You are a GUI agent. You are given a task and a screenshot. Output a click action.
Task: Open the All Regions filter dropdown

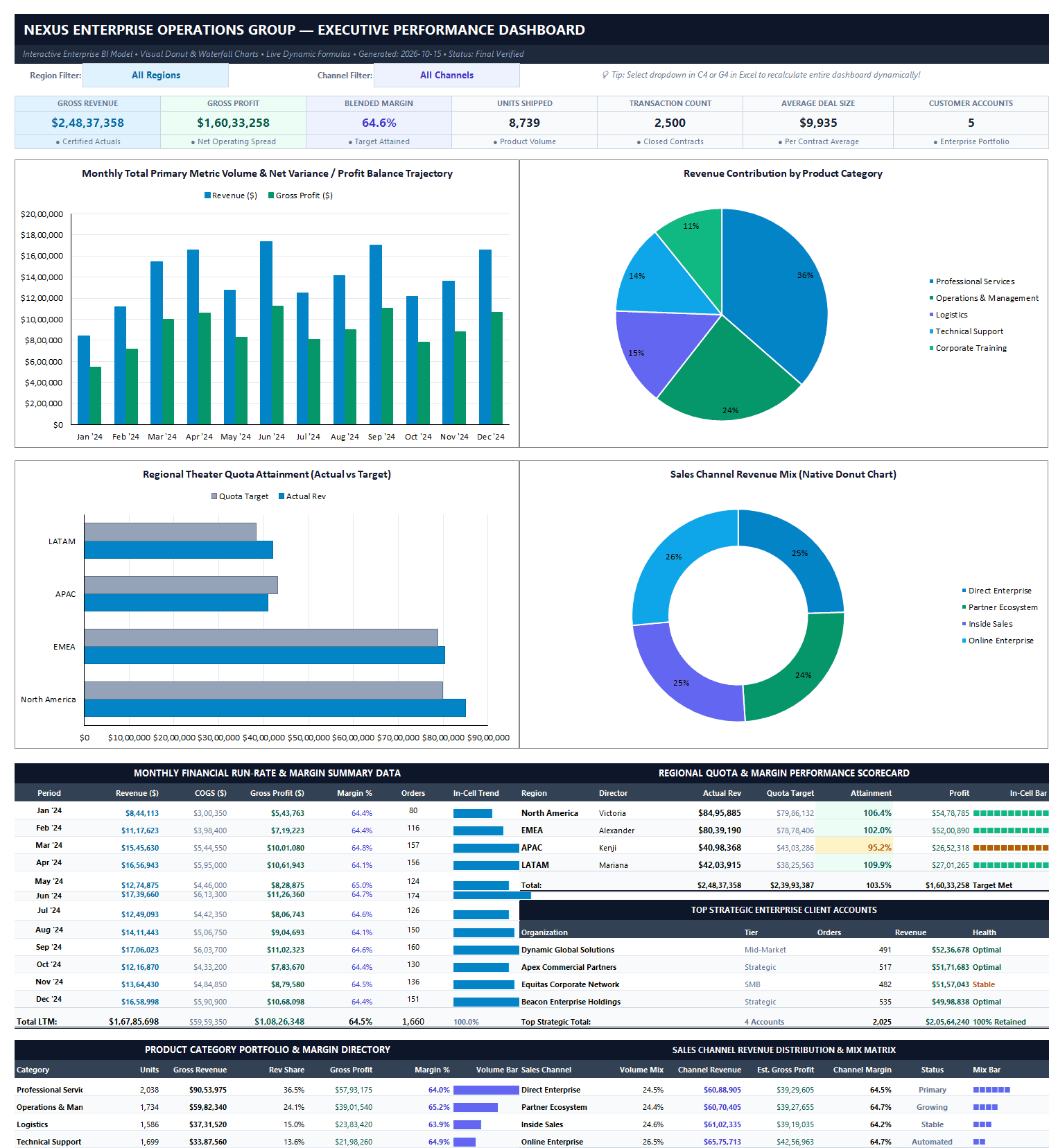click(x=155, y=75)
